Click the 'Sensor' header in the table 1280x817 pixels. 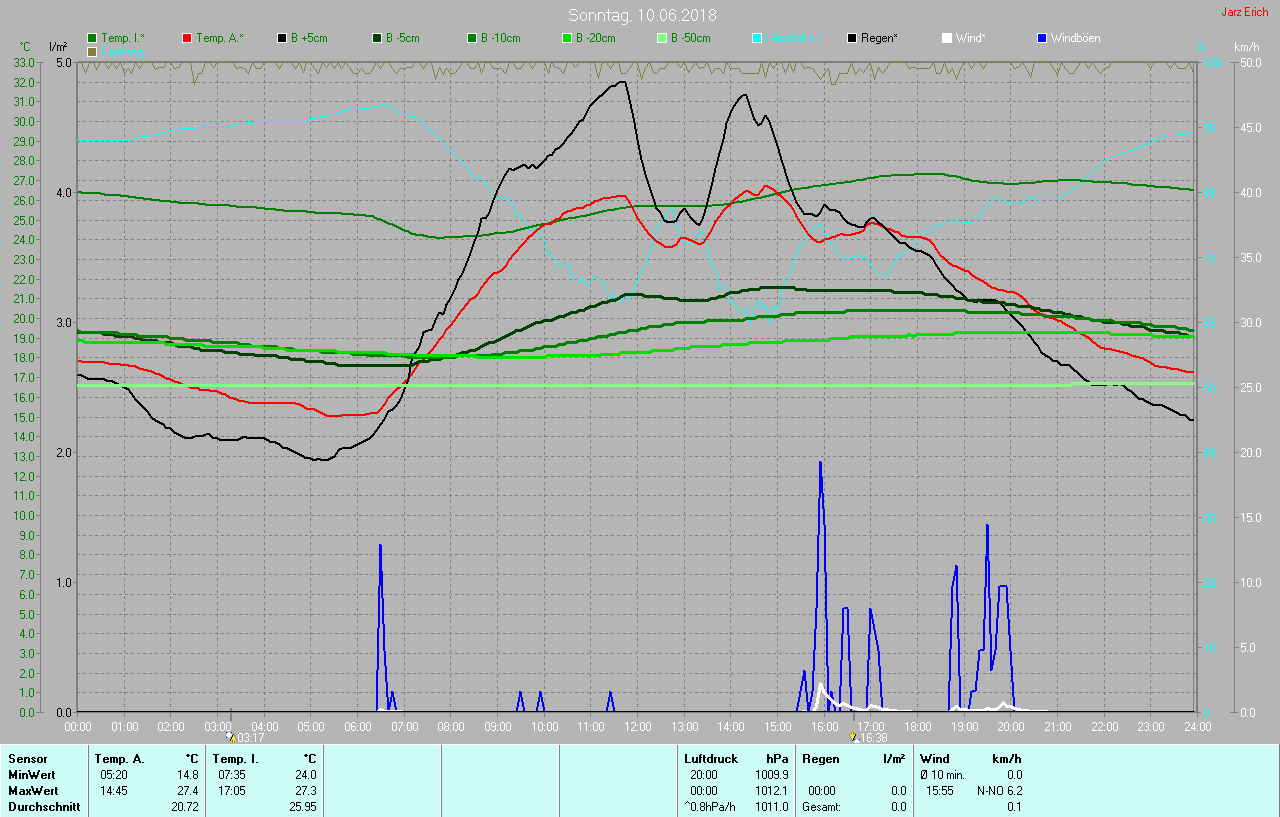click(x=27, y=759)
